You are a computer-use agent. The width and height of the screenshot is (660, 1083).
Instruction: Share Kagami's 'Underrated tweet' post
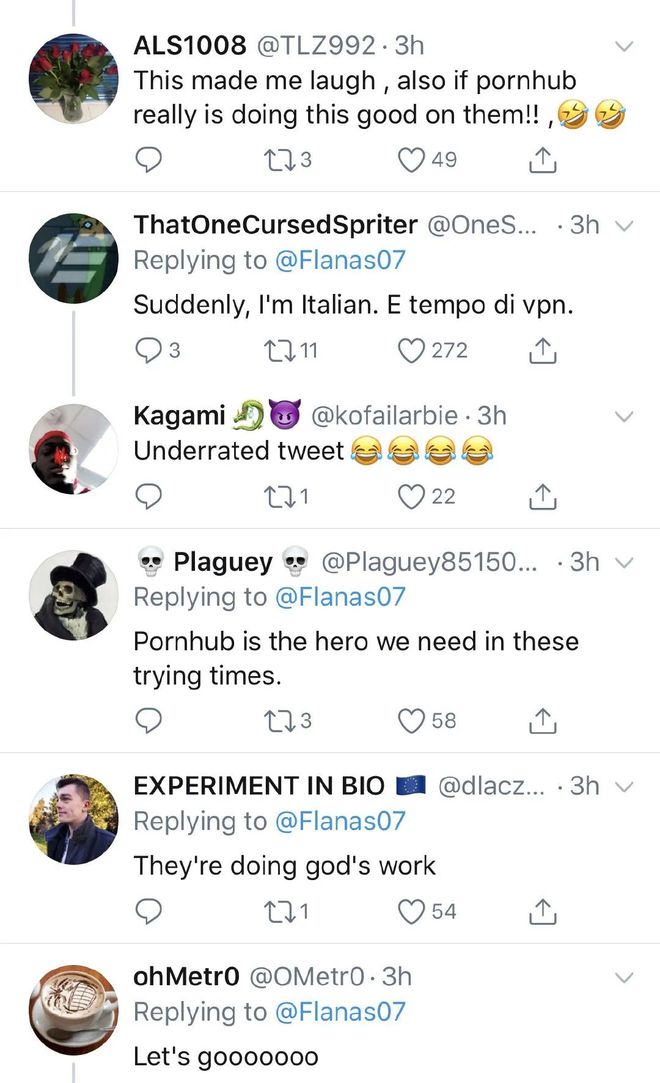(x=543, y=497)
